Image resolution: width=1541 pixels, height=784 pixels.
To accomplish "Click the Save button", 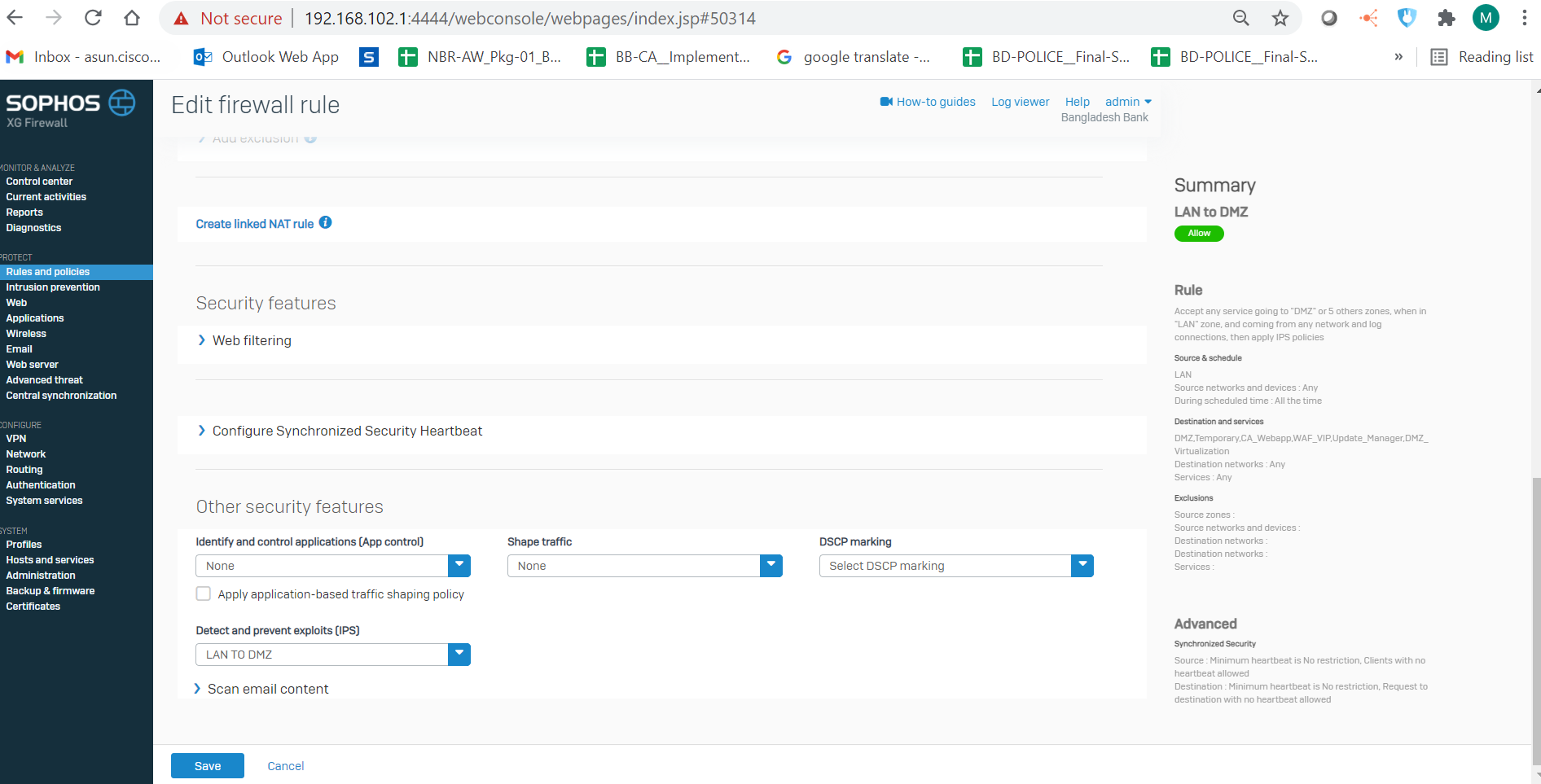I will pos(208,766).
